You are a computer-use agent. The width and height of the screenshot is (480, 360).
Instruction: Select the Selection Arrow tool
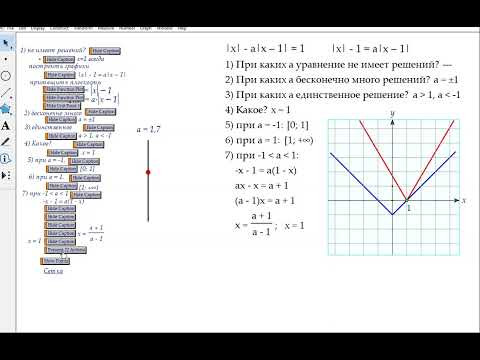[6, 43]
